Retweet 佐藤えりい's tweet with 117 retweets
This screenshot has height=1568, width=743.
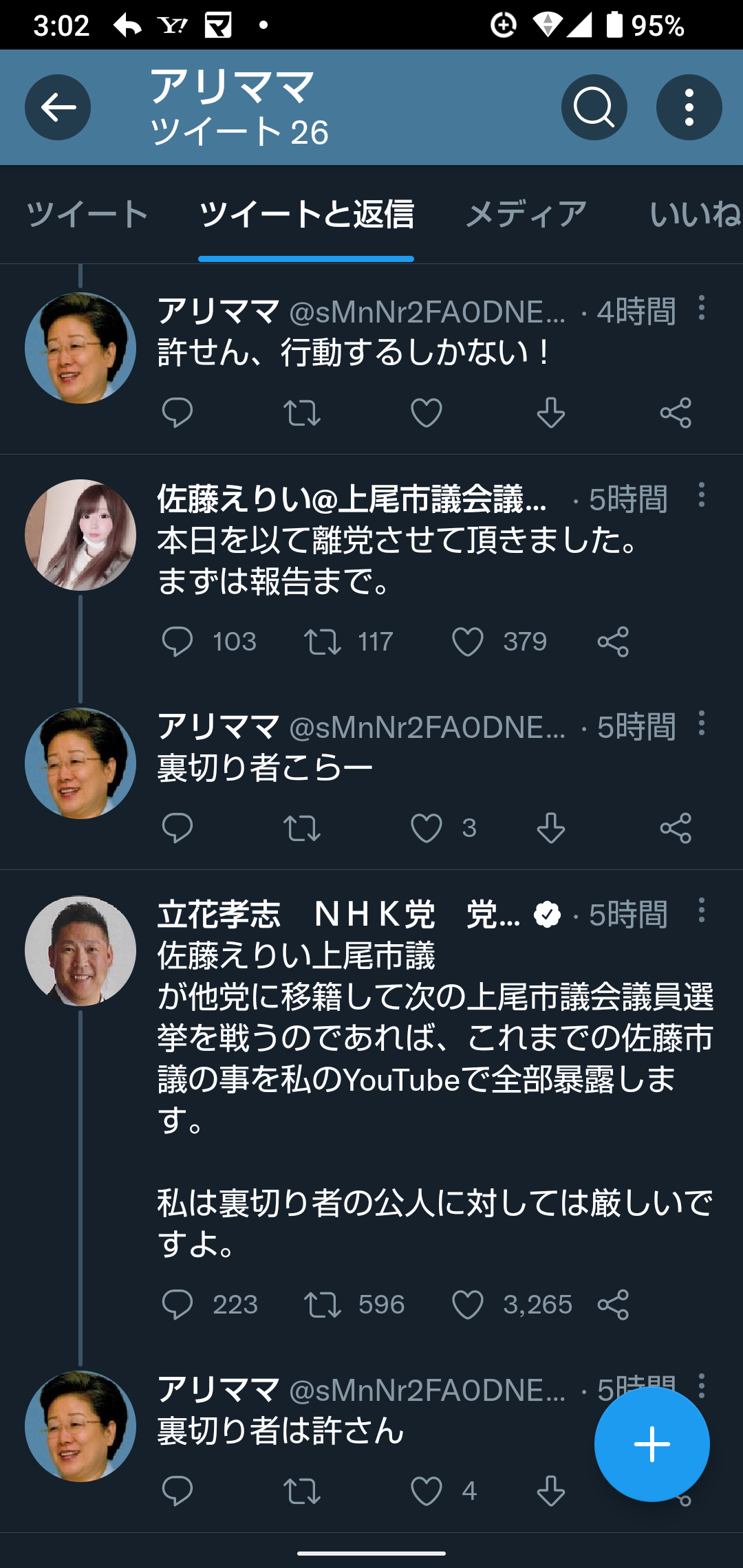click(323, 642)
